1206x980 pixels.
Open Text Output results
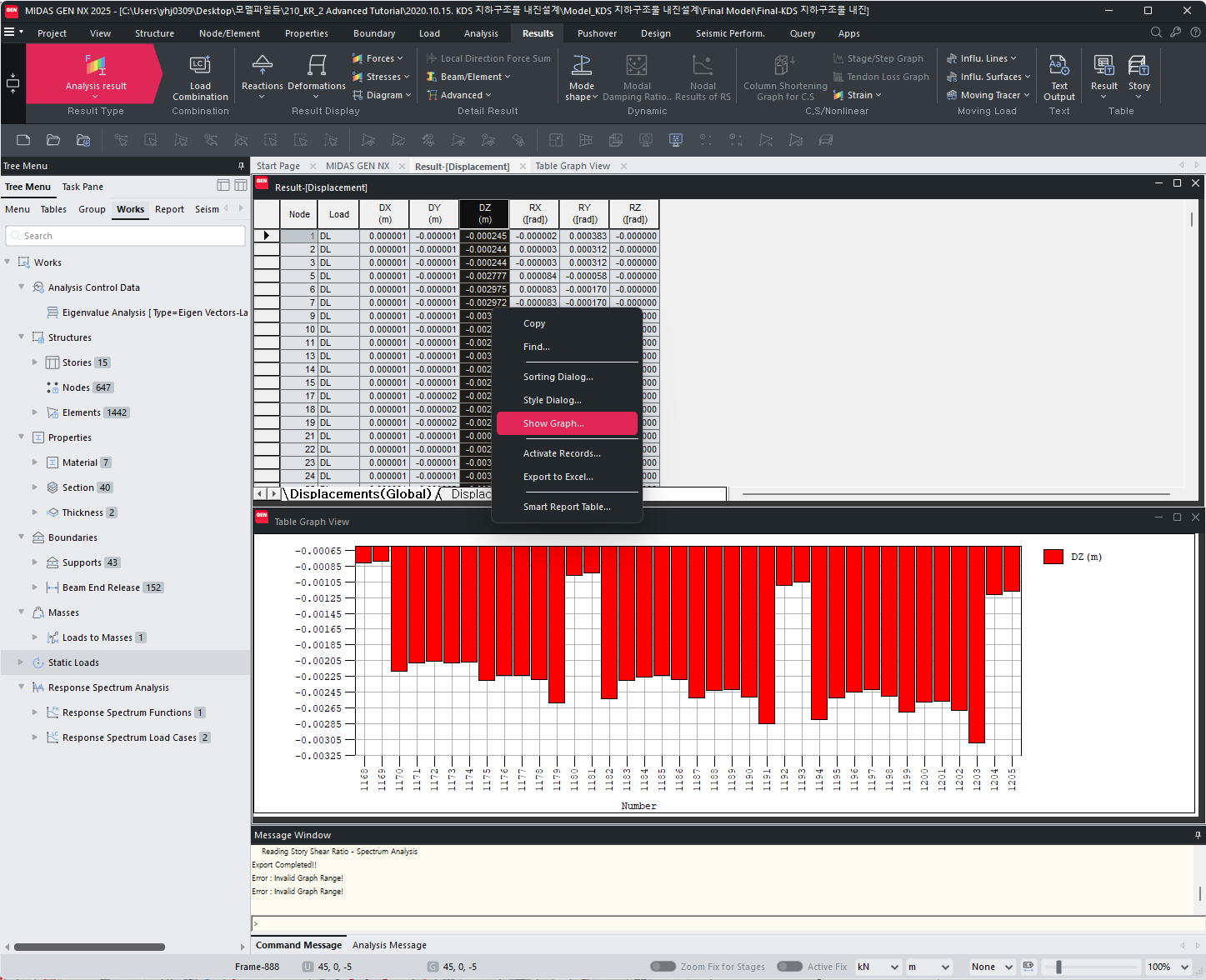pos(1059,77)
